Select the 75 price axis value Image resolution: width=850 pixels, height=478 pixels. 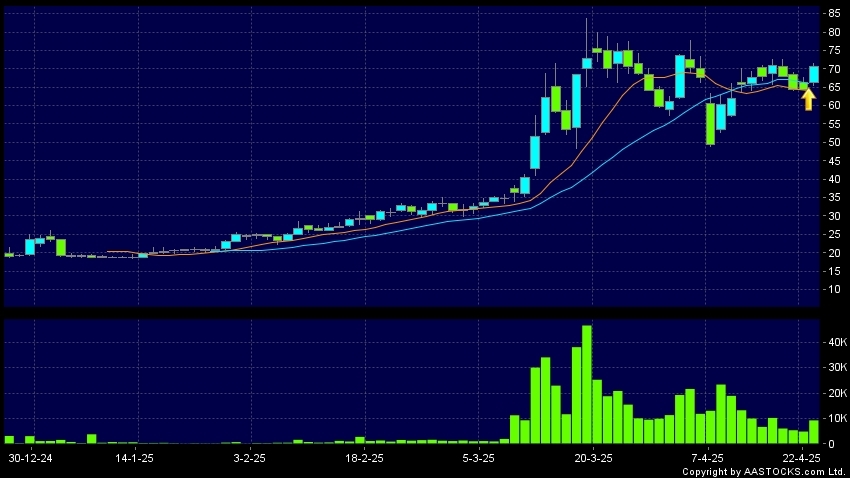pyautogui.click(x=834, y=50)
